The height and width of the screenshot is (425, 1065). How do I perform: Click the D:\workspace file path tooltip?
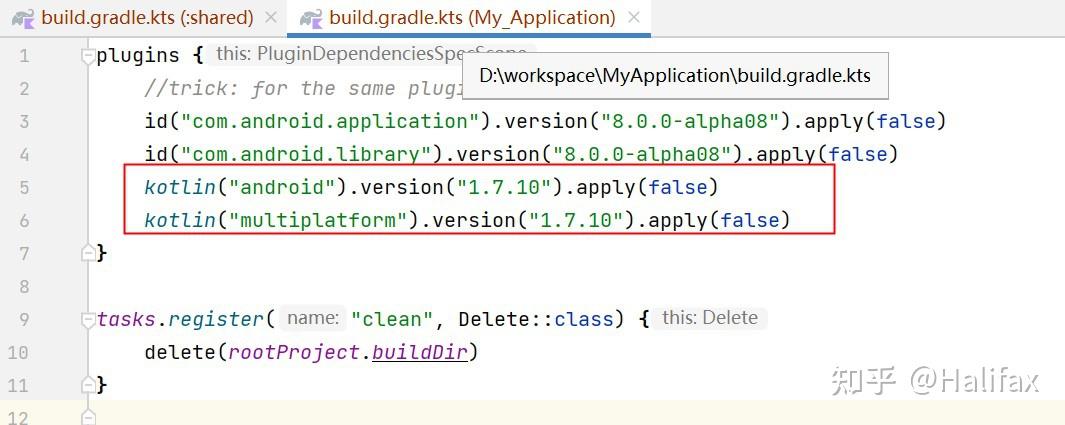(x=674, y=76)
